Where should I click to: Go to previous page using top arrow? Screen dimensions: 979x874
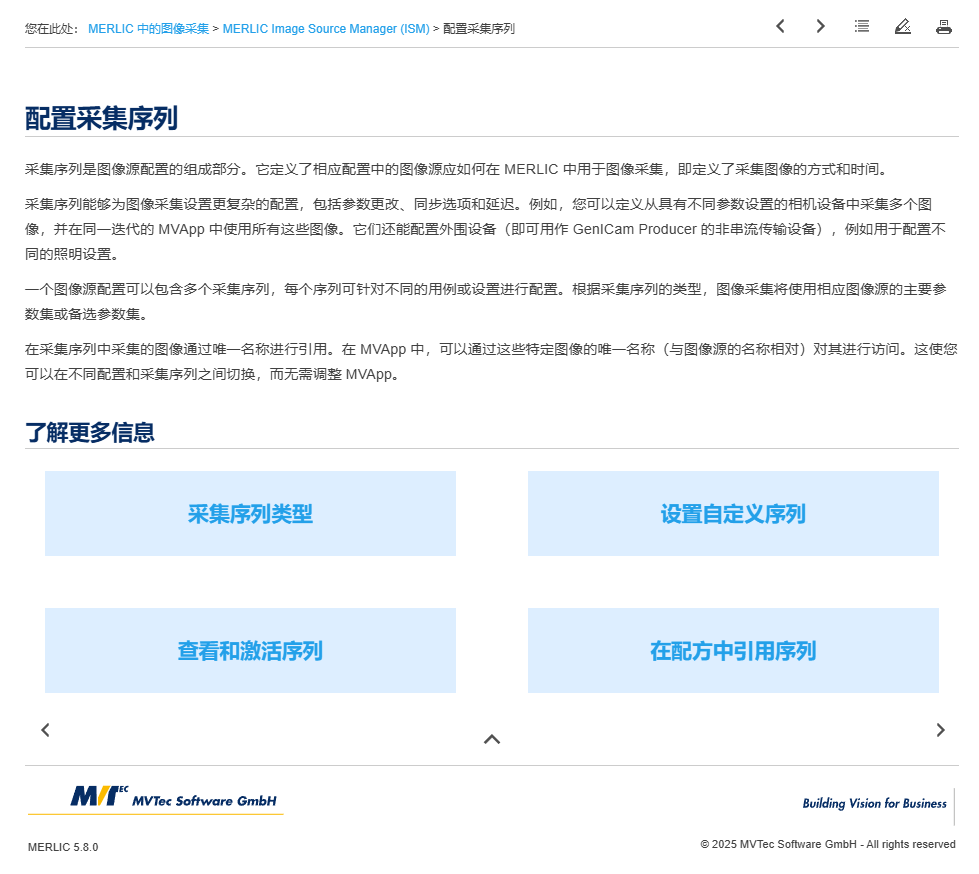point(780,27)
